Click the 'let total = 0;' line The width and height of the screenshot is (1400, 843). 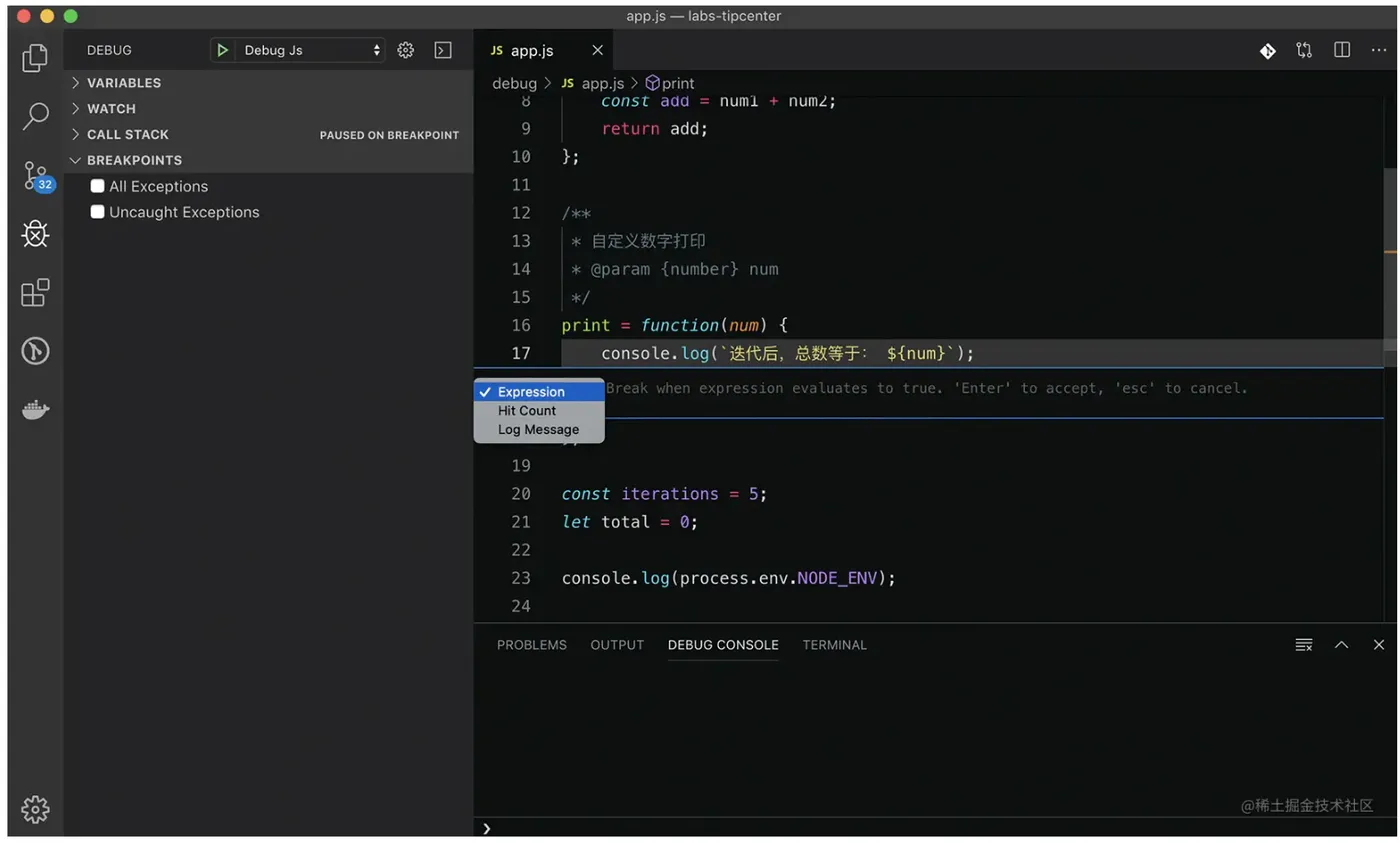629,522
